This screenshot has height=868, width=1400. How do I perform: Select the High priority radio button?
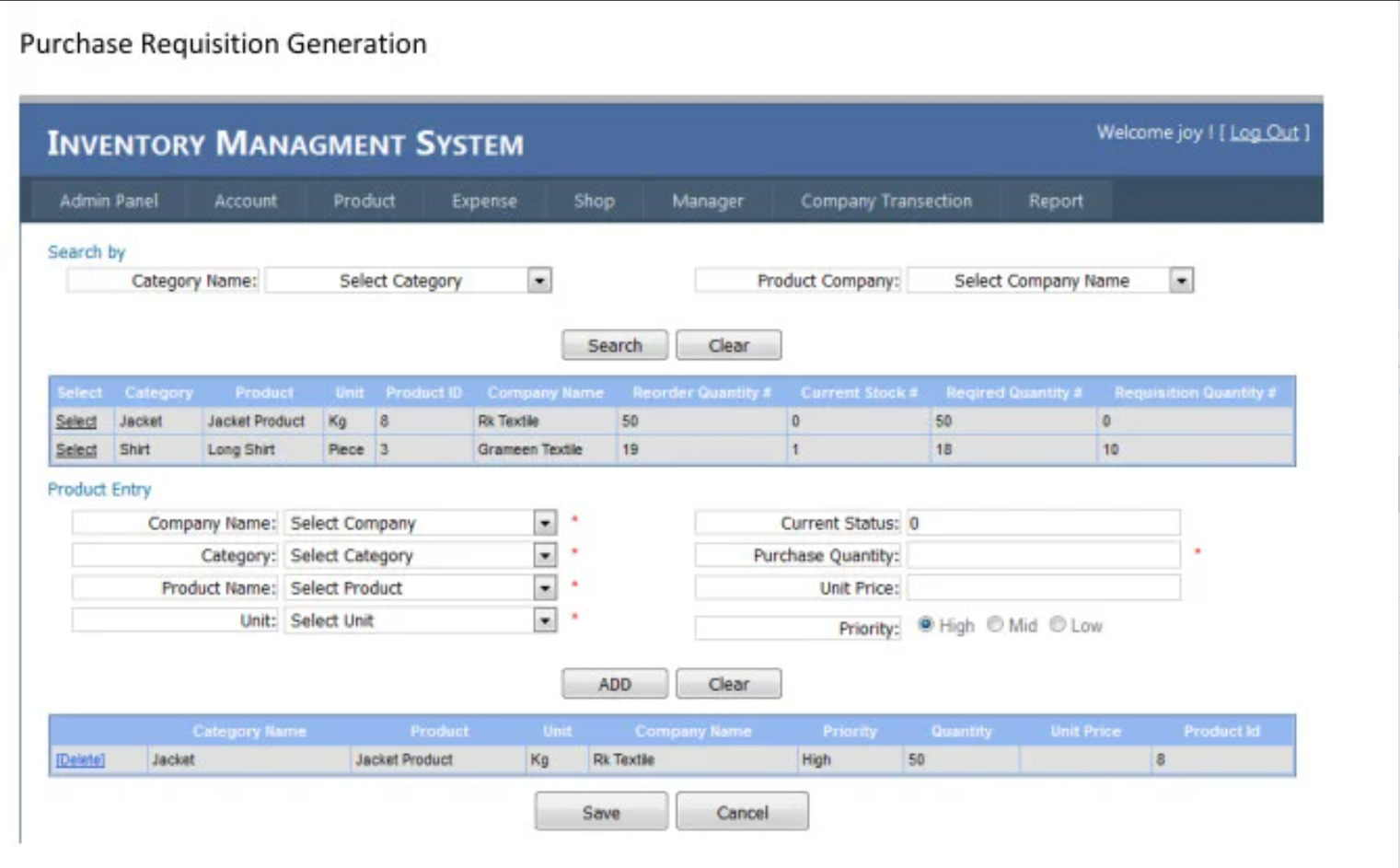(x=924, y=625)
